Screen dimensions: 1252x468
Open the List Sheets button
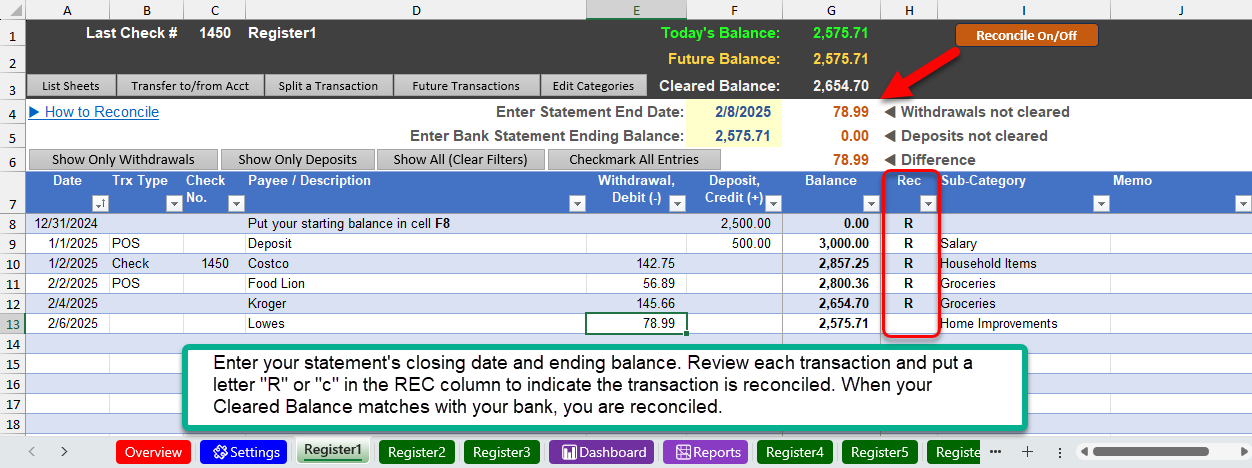click(71, 86)
